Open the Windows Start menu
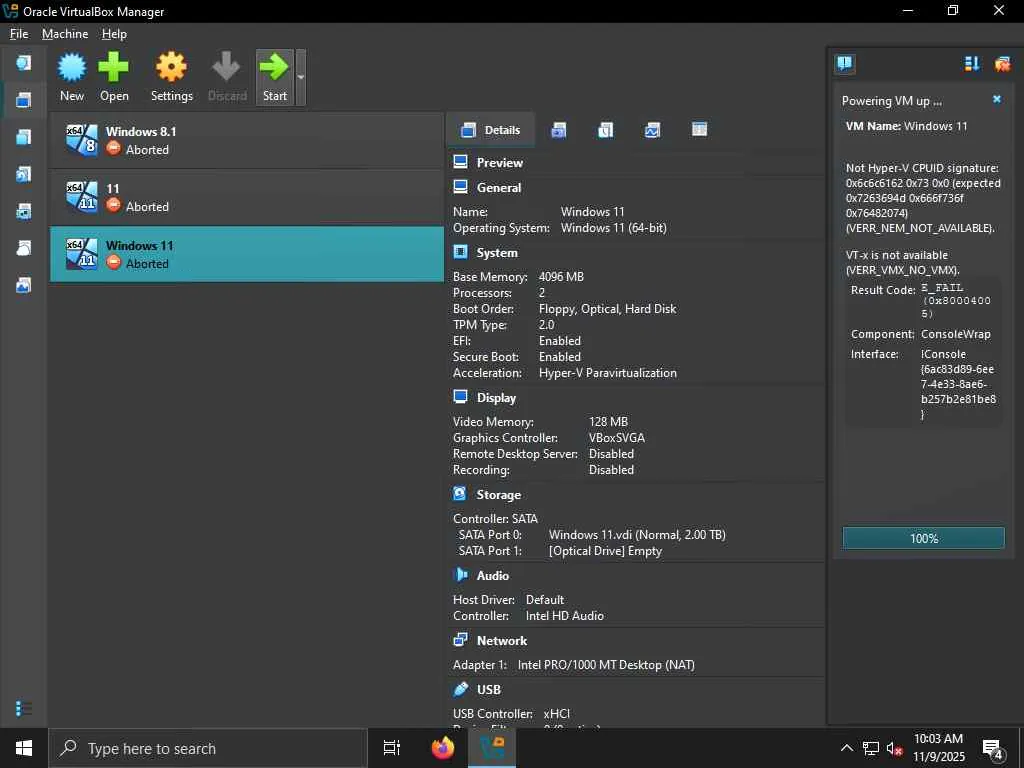The height and width of the screenshot is (768, 1024). coord(24,748)
